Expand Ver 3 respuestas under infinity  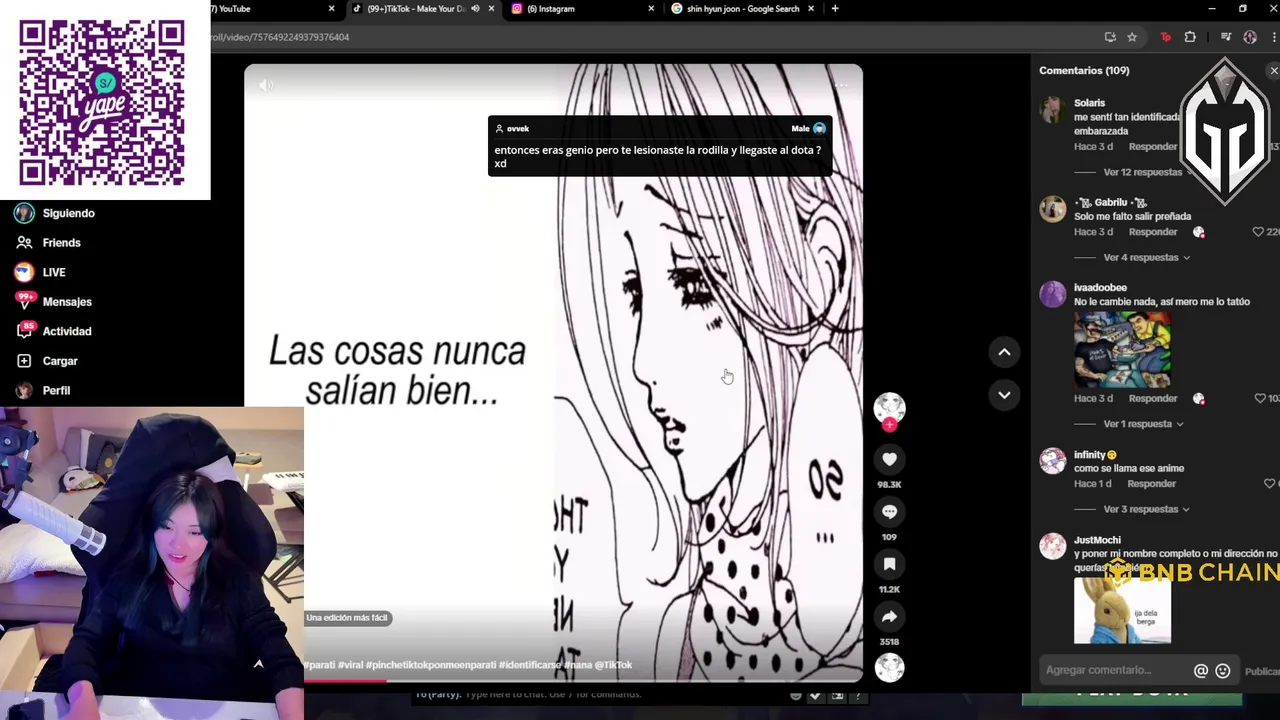[1146, 509]
